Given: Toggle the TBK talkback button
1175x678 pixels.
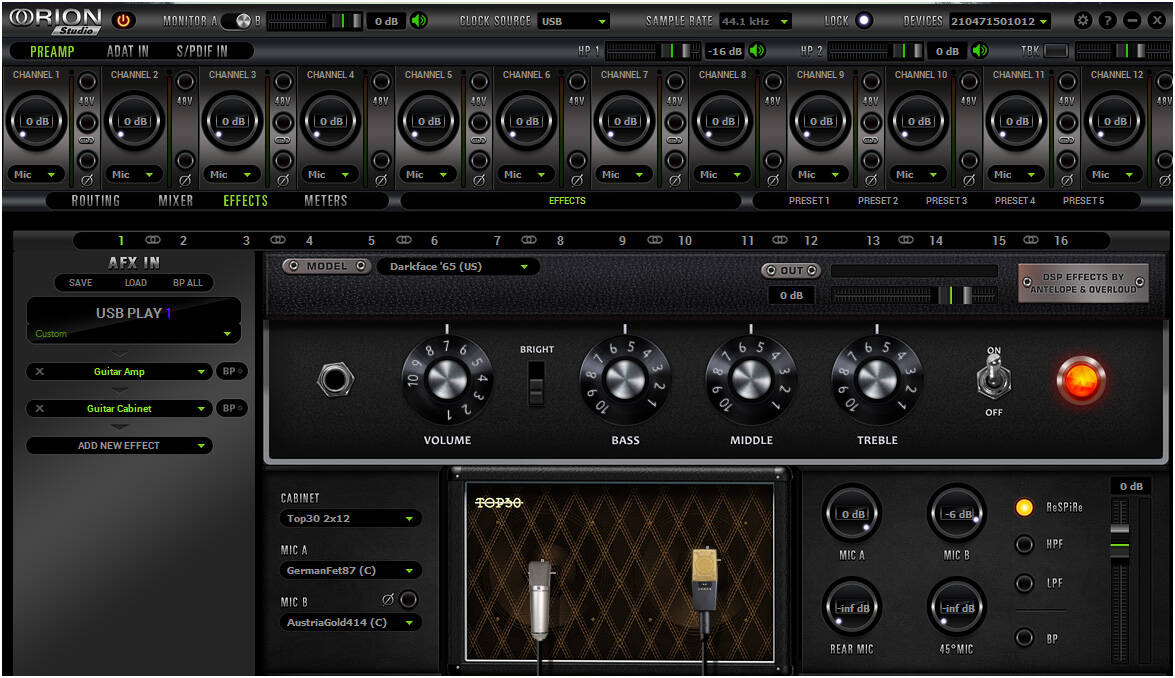Looking at the screenshot, I should [1055, 51].
